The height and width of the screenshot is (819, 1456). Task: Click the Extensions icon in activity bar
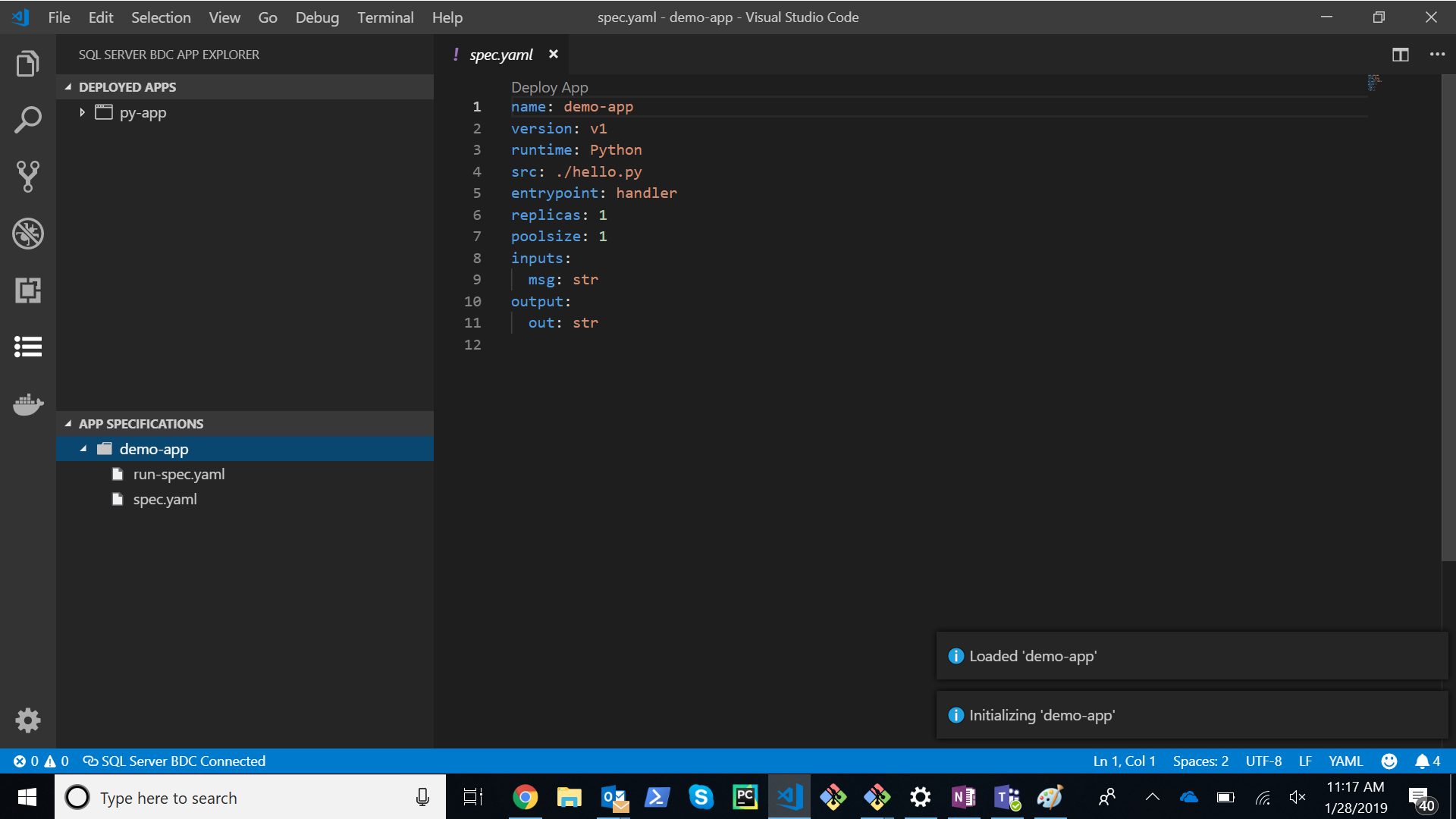point(27,290)
